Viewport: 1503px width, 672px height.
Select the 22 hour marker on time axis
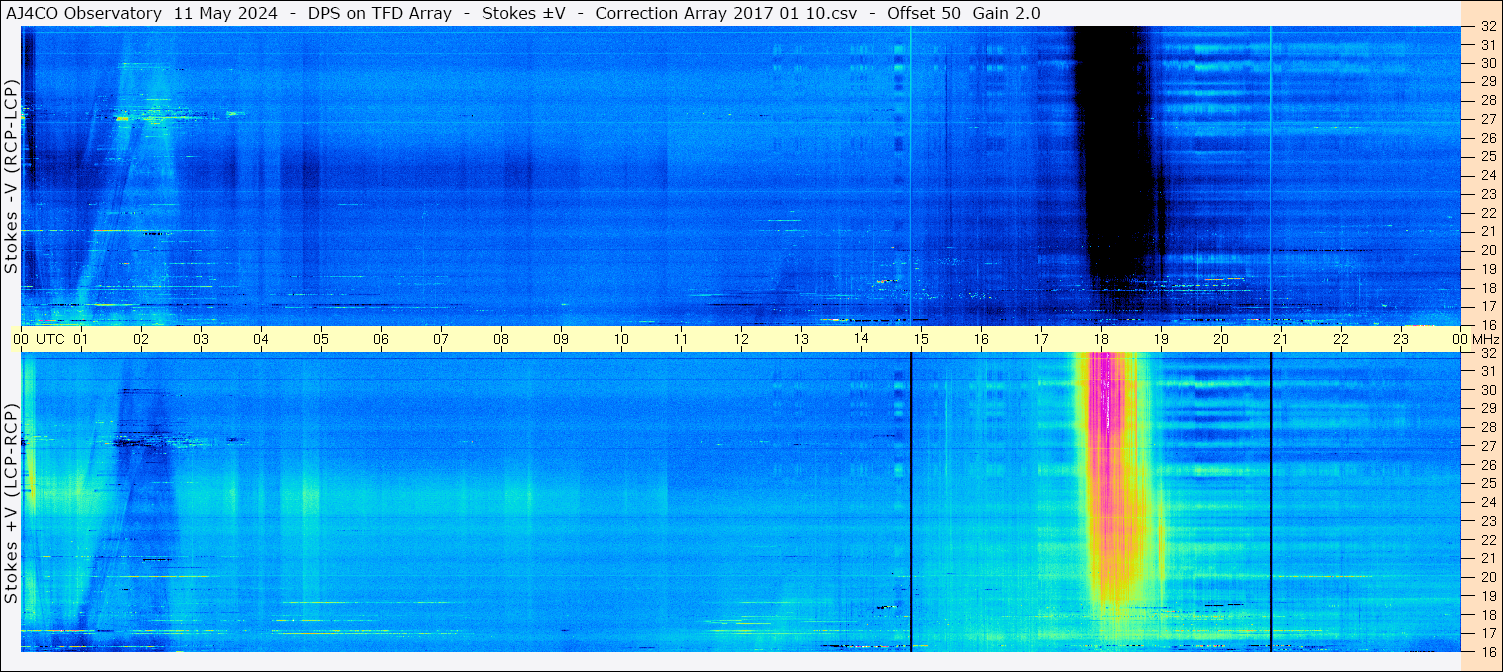[x=1341, y=340]
